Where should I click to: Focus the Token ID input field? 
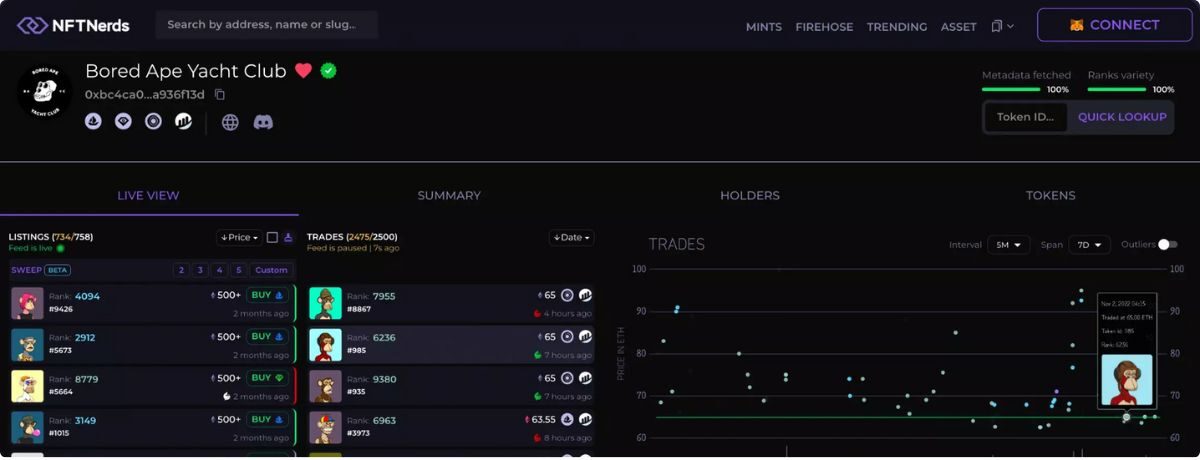coord(1026,117)
